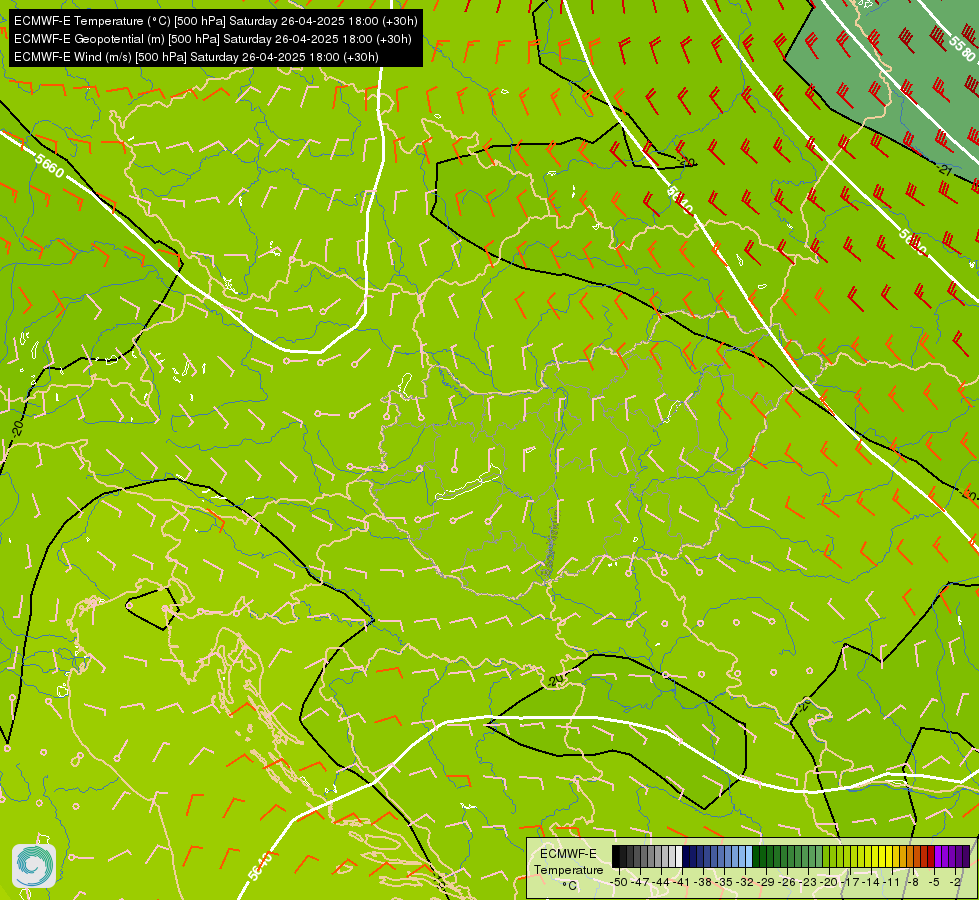Click the legend tick label -29
Image resolution: width=979 pixels, height=900 pixels.
coord(766,883)
